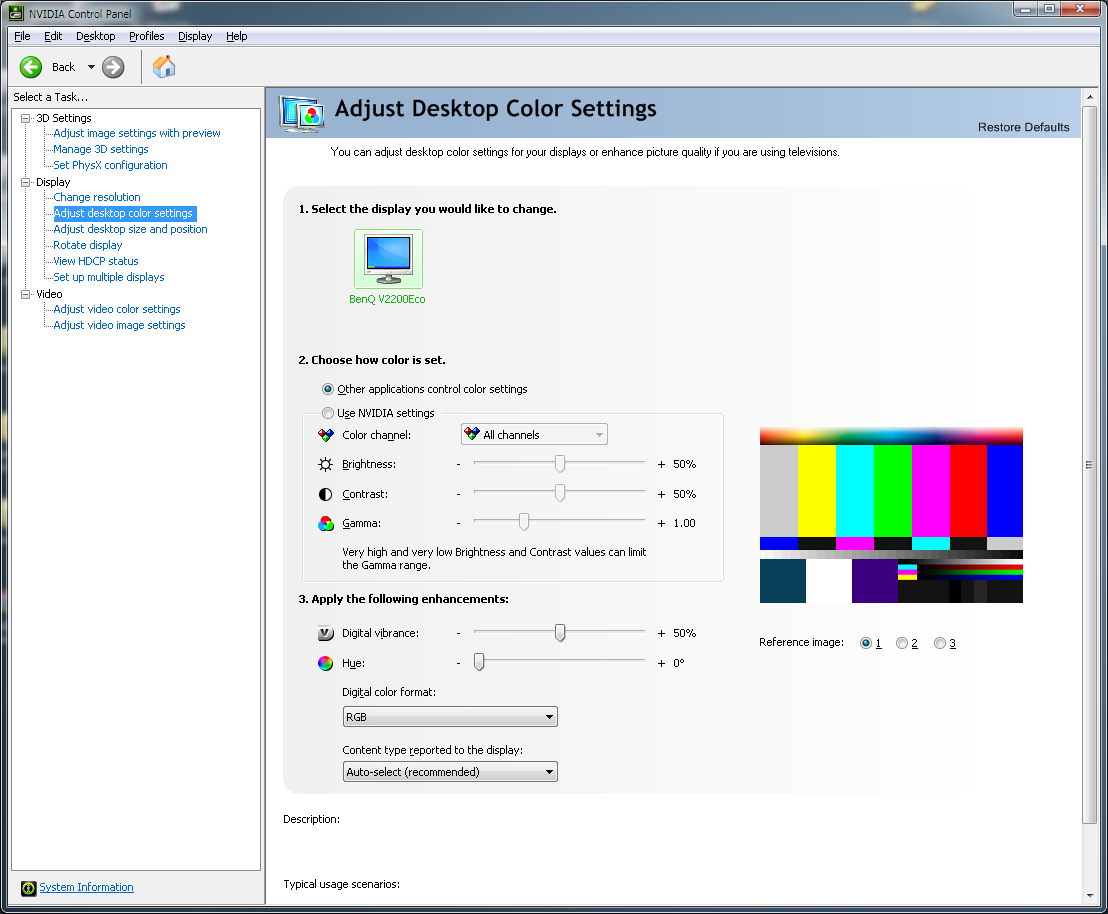Select 'Other applications control color settings' option
This screenshot has width=1108, height=914.
click(x=328, y=389)
